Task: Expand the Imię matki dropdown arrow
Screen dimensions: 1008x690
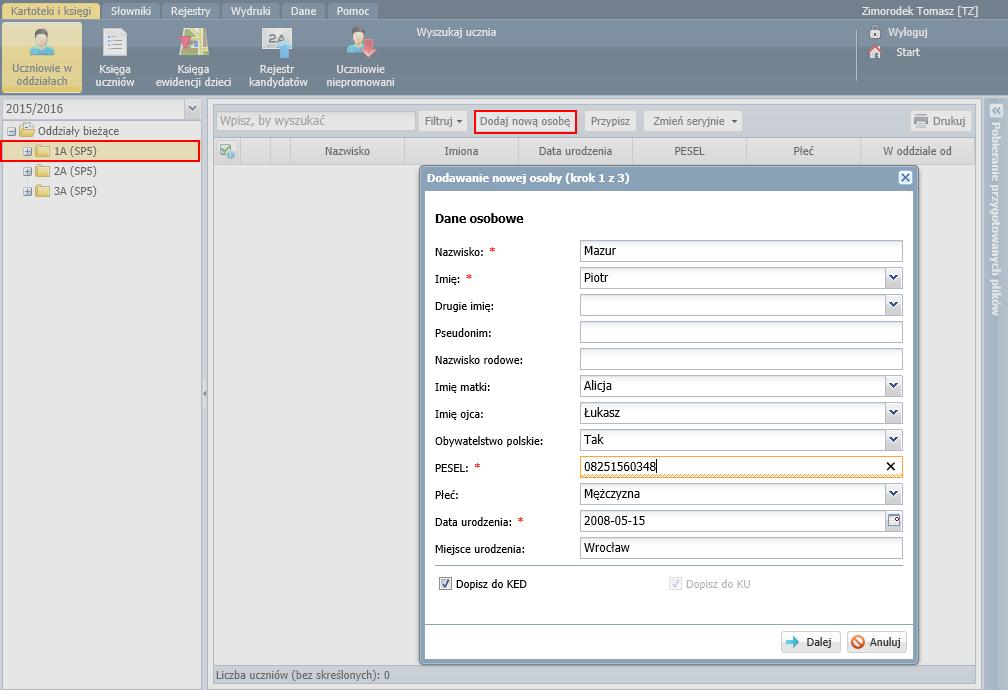Action: pos(894,386)
